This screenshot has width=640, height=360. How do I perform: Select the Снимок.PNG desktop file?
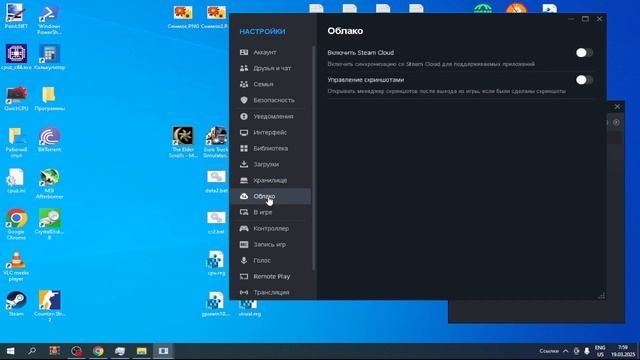183,17
